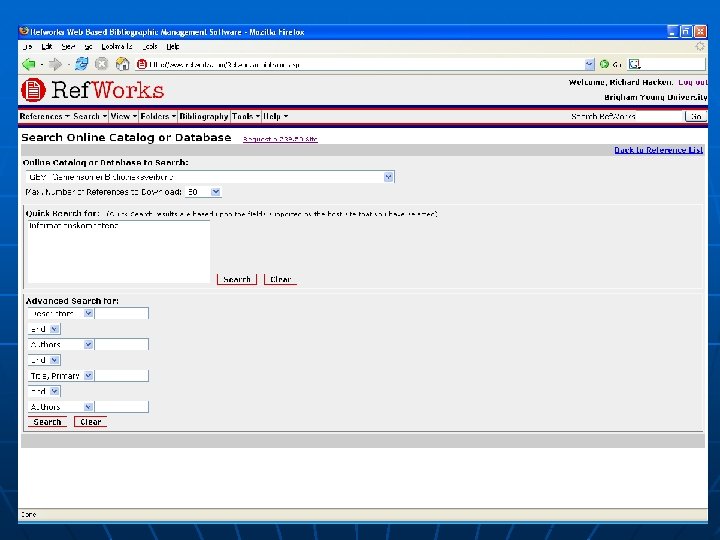Click the green Go icon by the address bar

point(604,64)
